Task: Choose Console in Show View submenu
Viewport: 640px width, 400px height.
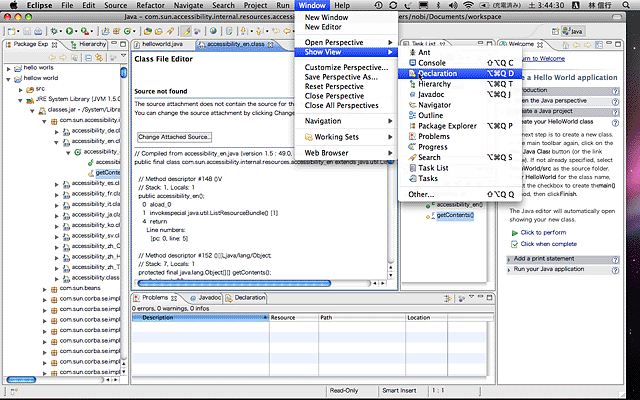Action: pyautogui.click(x=460, y=63)
